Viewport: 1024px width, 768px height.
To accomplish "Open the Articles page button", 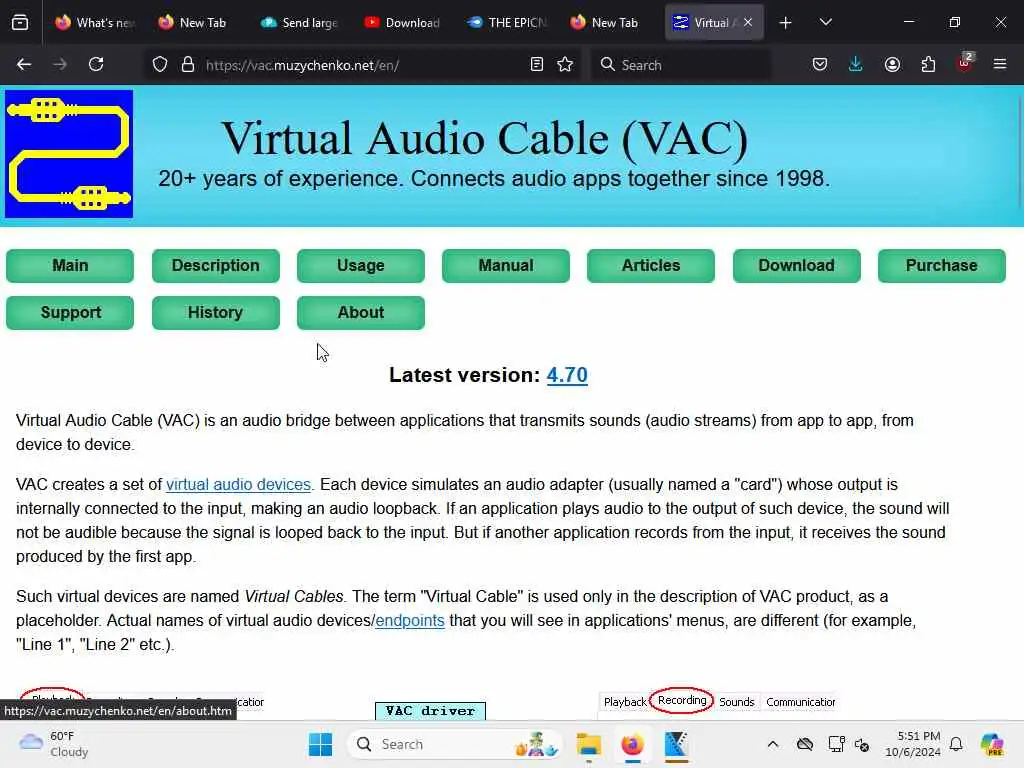I will click(650, 266).
